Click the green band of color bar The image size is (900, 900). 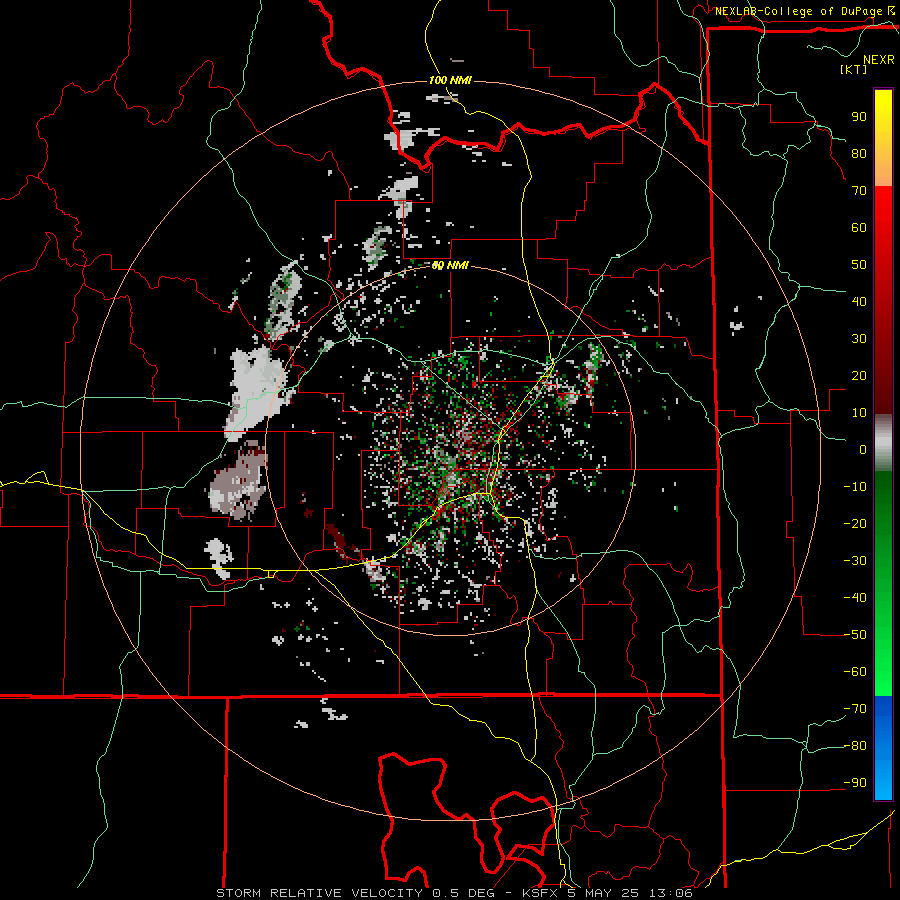point(883,584)
